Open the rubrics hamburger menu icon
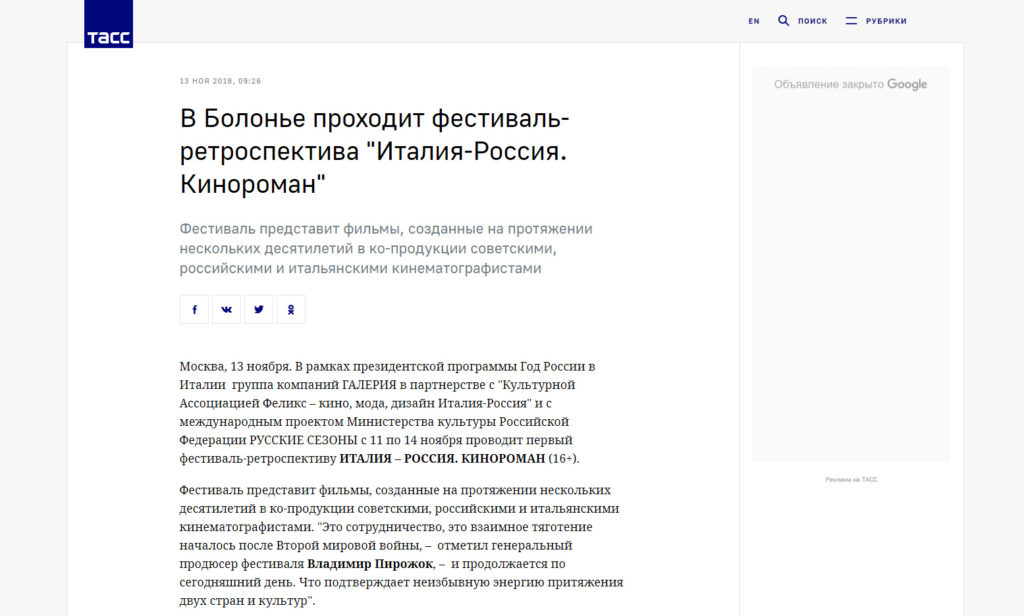1024x616 pixels. point(851,21)
